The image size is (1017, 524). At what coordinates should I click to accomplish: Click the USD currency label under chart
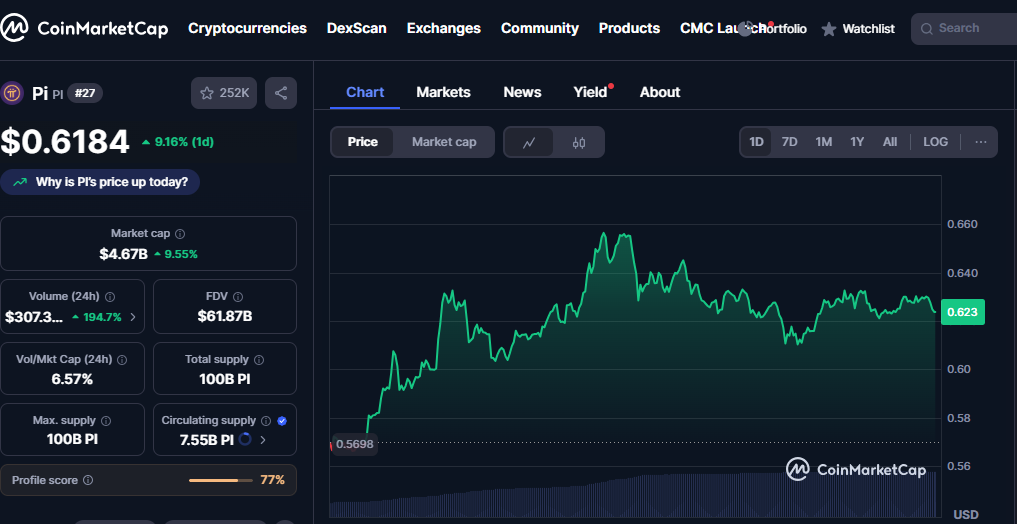pyautogui.click(x=966, y=514)
